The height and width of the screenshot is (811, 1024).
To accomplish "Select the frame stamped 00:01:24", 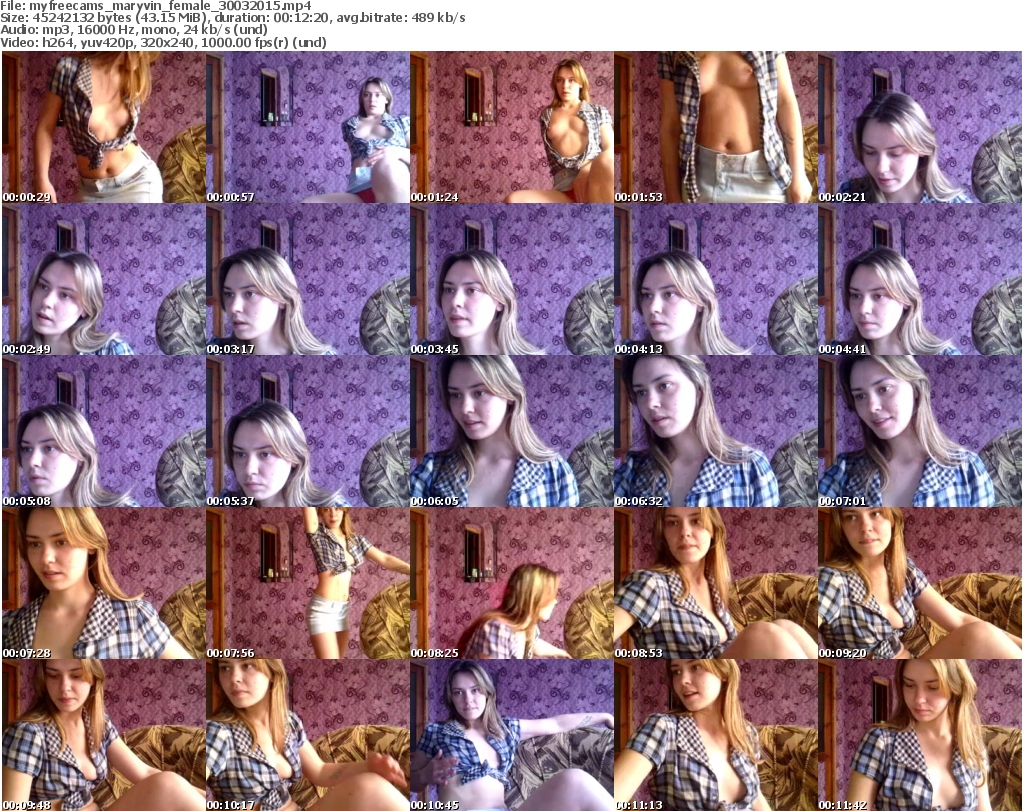I will pos(511,127).
